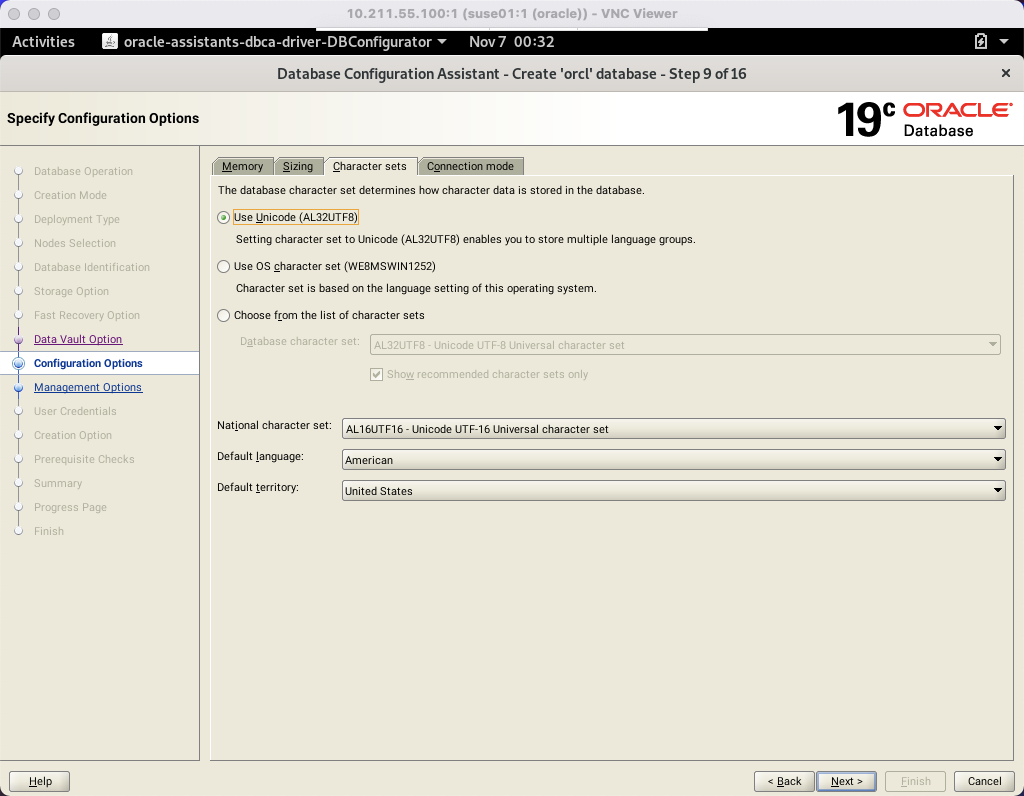1024x796 pixels.
Task: Click the Data Vault Option step bullet icon
Action: [x=18, y=340]
